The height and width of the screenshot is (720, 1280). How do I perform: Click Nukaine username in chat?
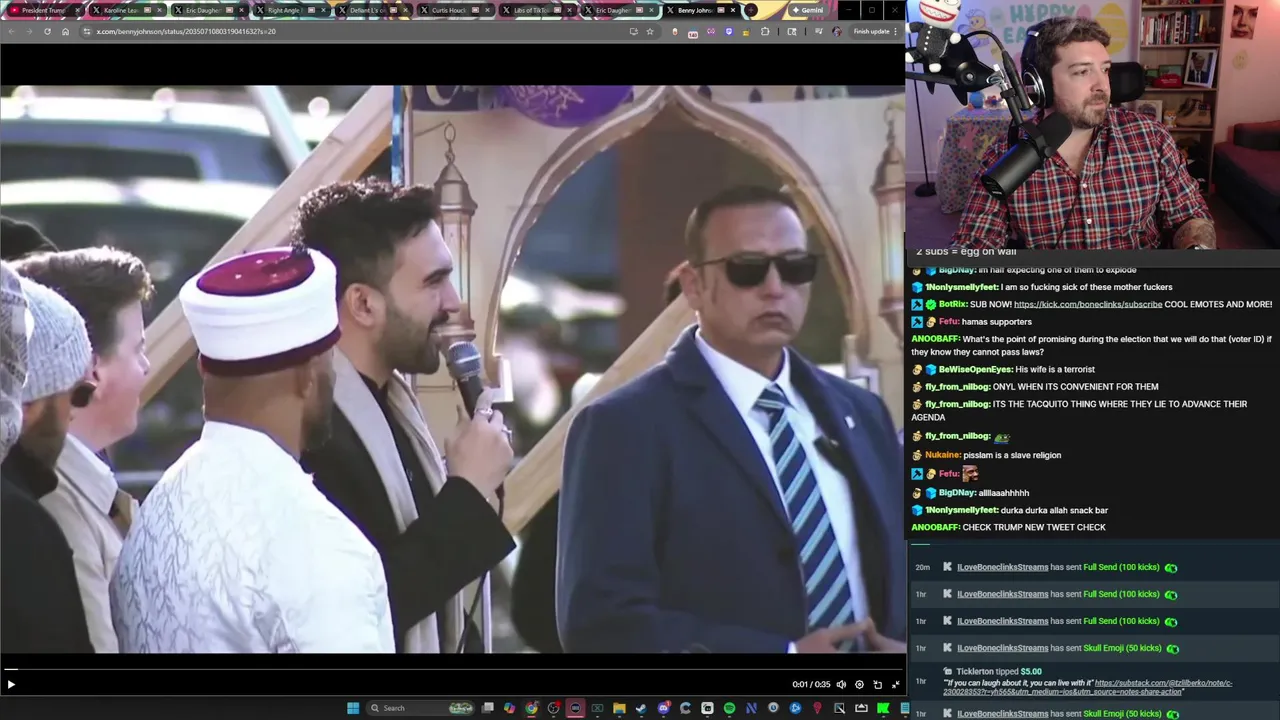click(942, 455)
